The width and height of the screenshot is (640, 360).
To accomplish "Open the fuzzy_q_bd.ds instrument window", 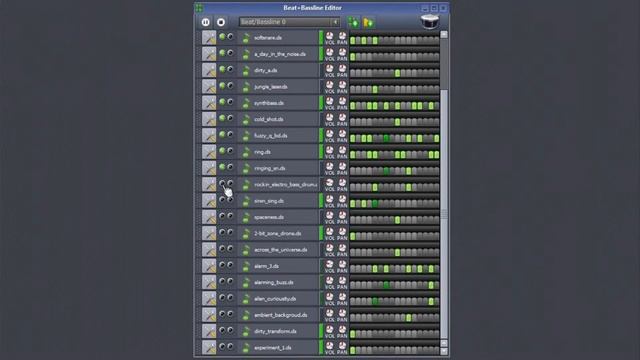I will coord(278,136).
